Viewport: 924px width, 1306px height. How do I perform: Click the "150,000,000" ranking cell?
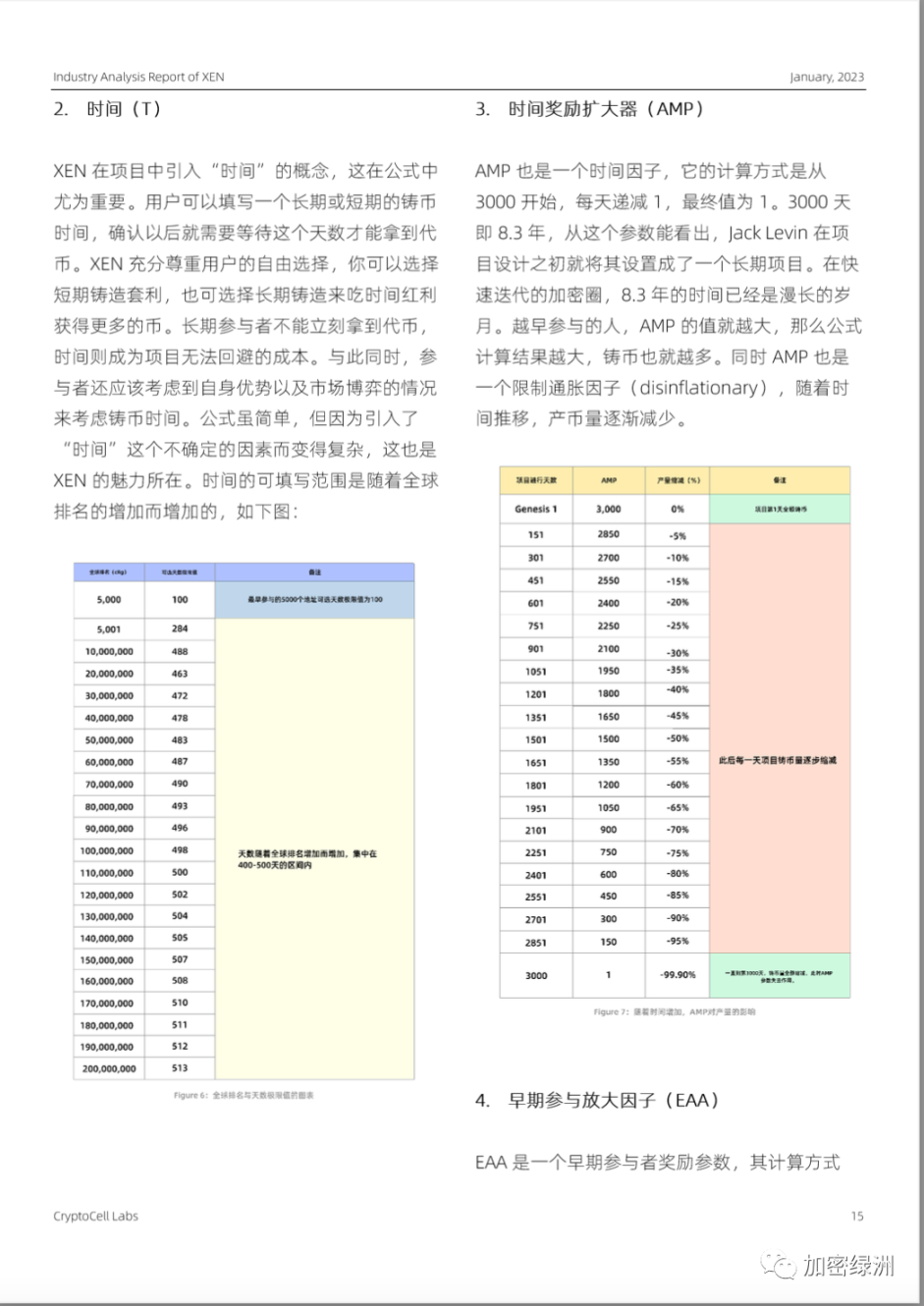click(109, 959)
